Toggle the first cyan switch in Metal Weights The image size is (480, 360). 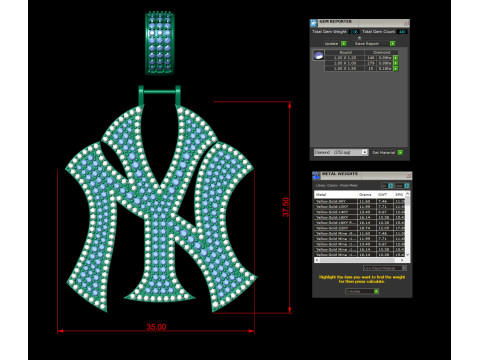point(391,185)
